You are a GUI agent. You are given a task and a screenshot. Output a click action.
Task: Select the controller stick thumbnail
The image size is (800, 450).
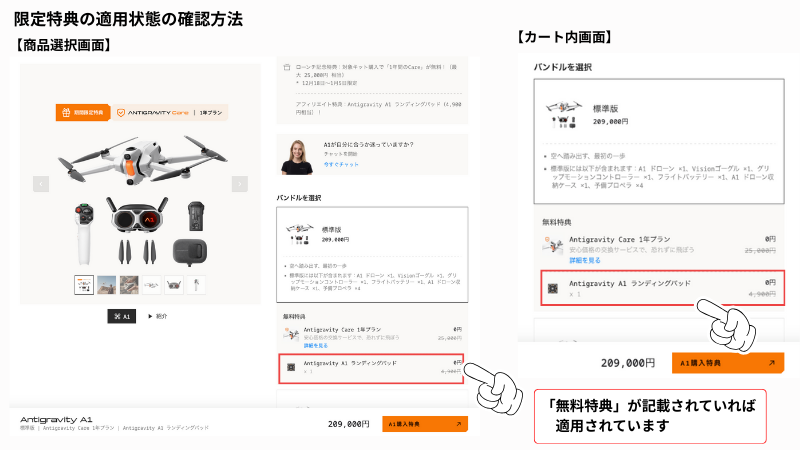pos(196,285)
